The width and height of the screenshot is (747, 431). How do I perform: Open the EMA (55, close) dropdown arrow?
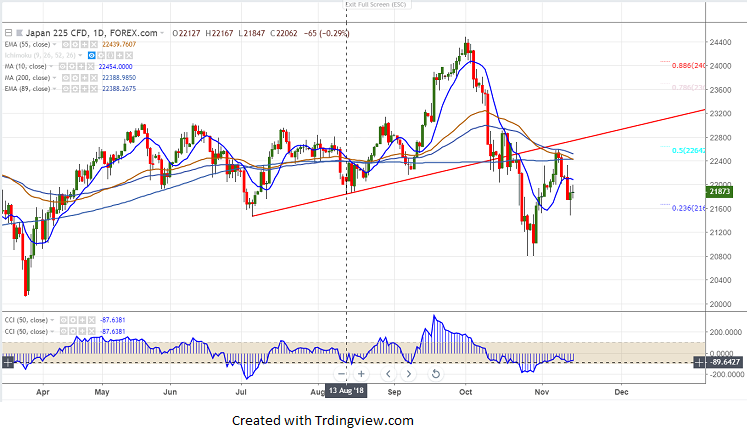pyautogui.click(x=54, y=44)
